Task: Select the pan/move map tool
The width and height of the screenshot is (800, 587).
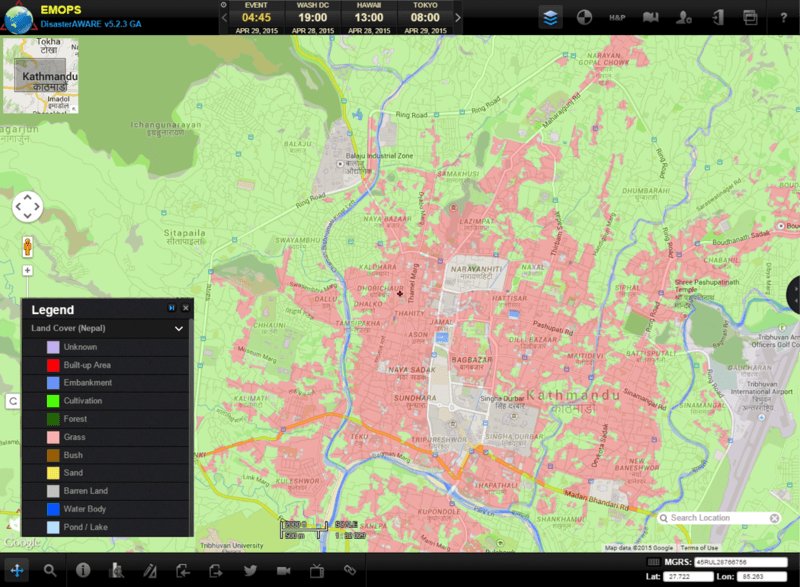Action: [17, 570]
